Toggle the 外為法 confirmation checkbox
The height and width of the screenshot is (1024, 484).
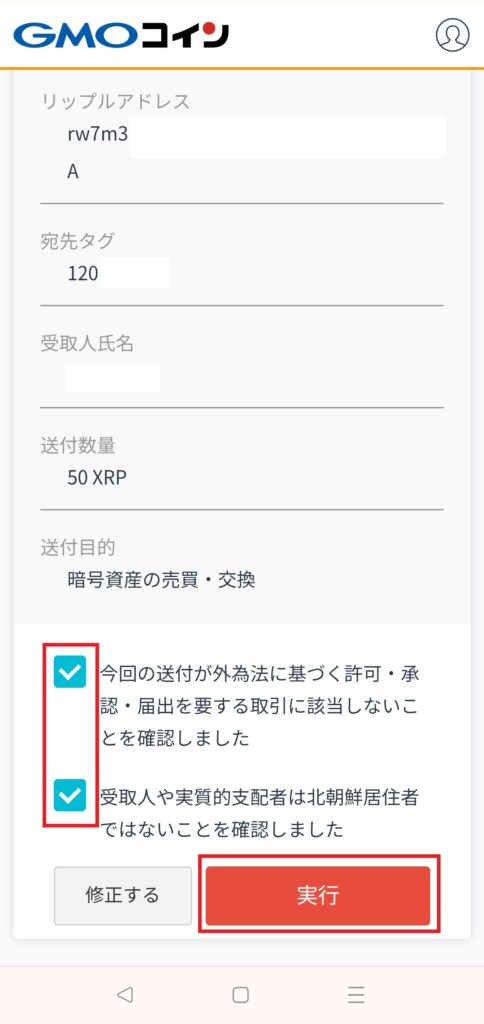click(70, 672)
